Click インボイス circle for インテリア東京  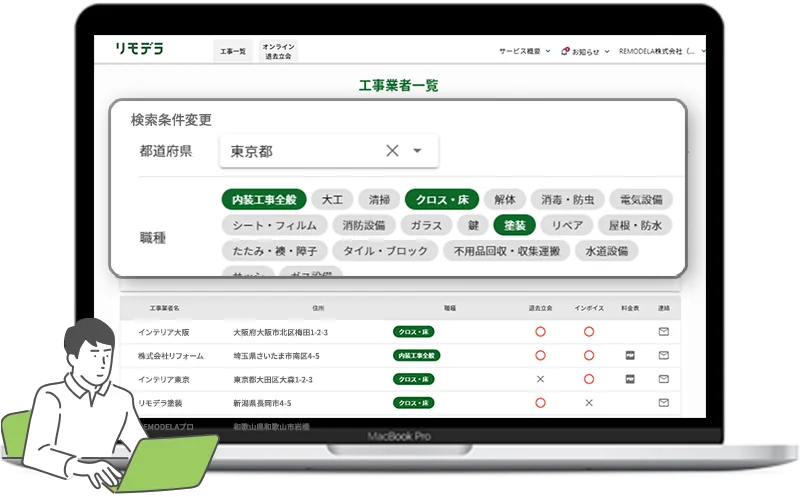point(589,379)
